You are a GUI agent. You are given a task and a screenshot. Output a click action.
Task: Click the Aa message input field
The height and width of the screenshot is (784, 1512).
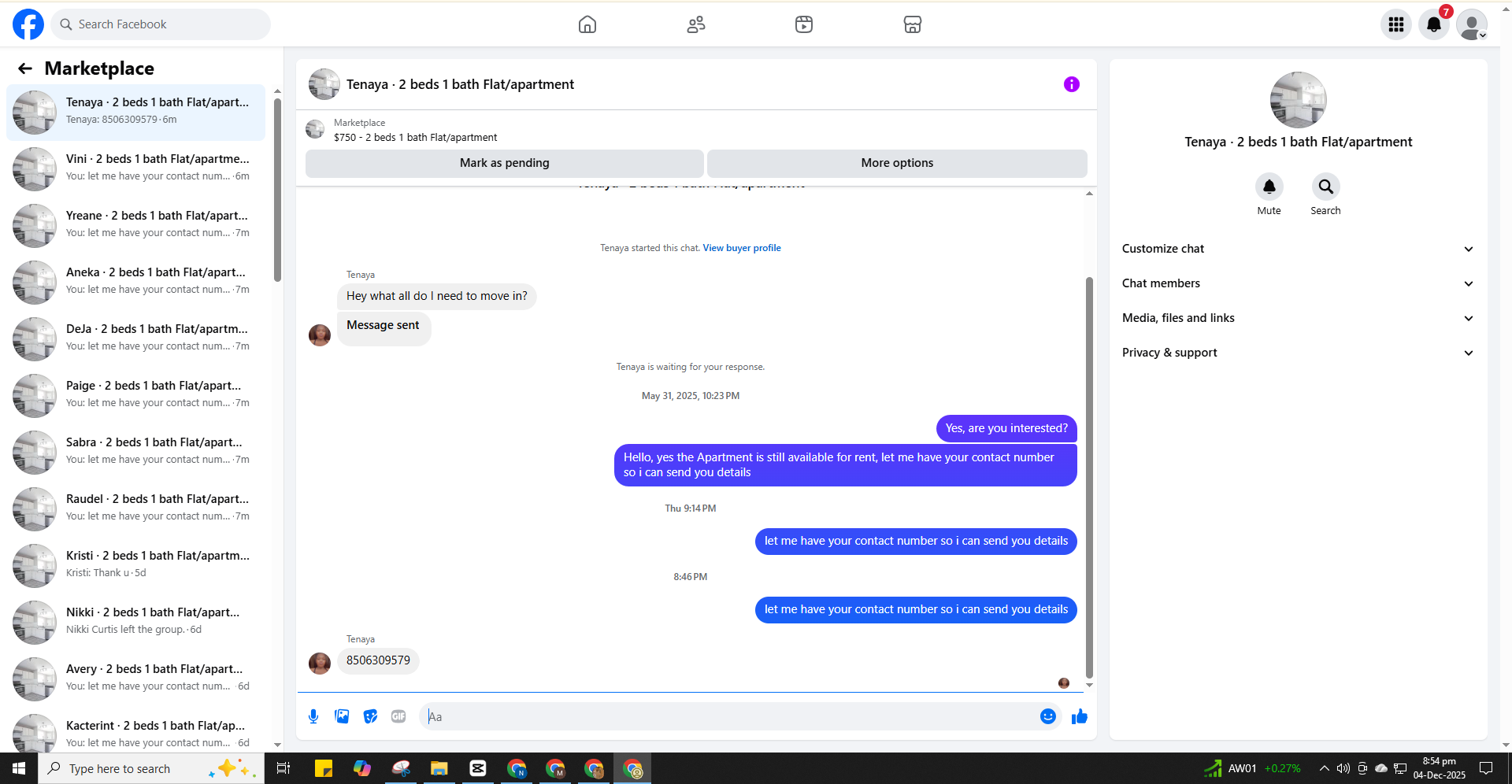[x=728, y=716]
